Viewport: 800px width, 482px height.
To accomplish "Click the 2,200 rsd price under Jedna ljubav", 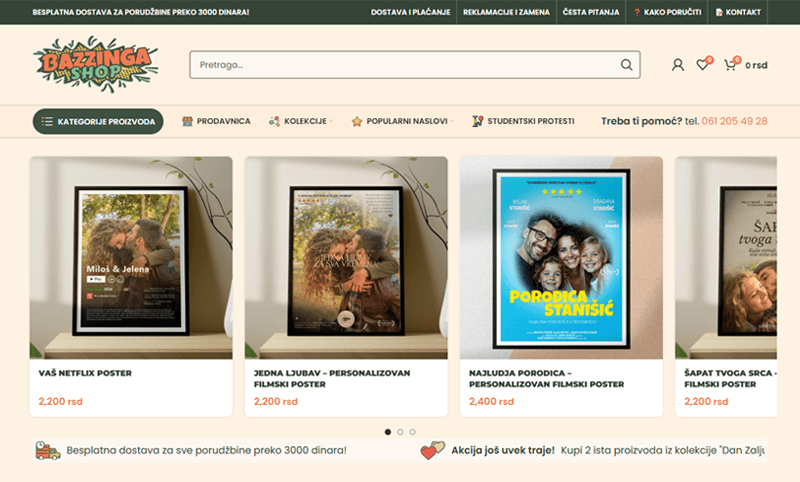I will (x=276, y=401).
